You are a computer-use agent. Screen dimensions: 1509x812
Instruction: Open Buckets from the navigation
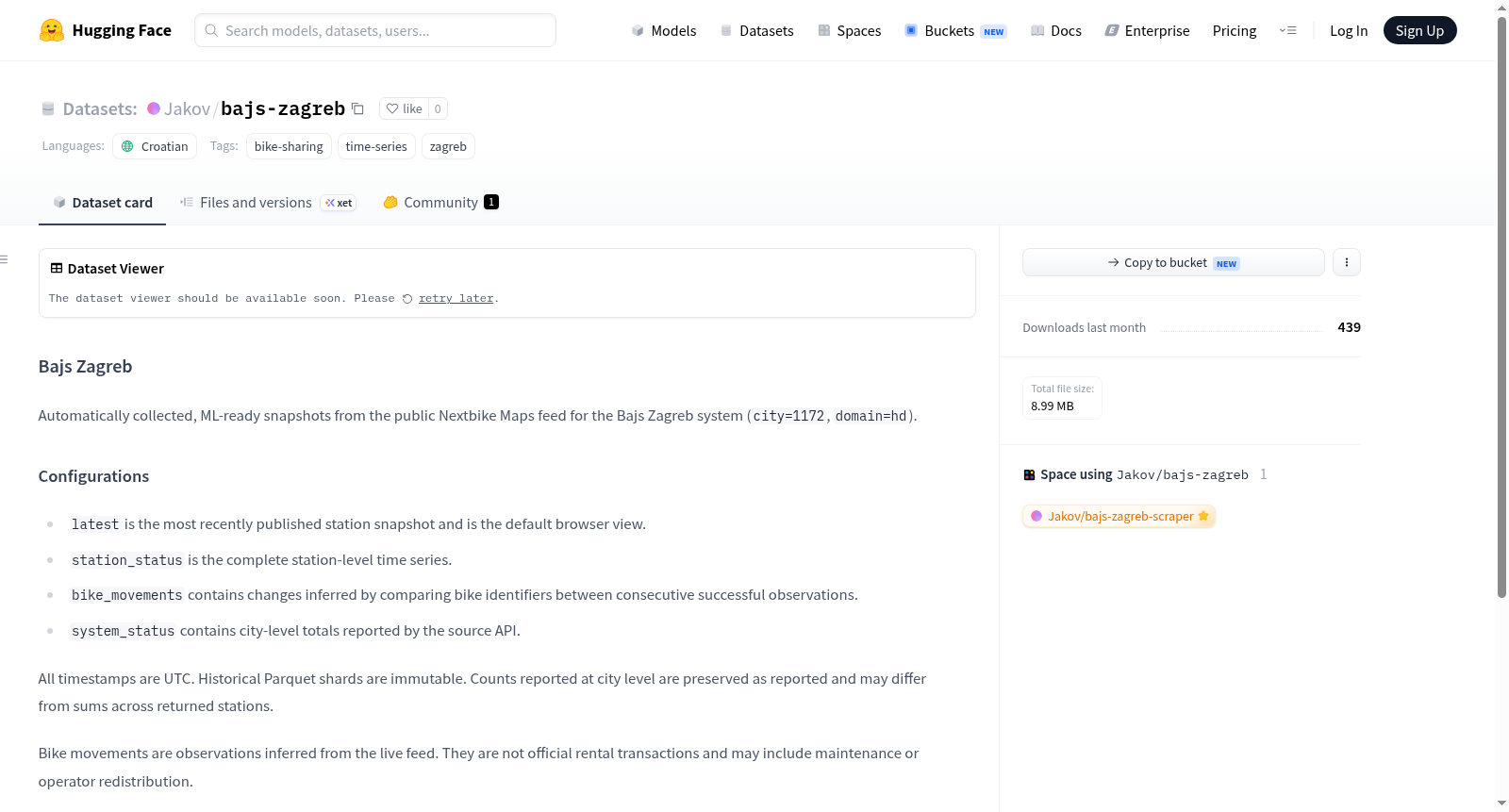[955, 30]
